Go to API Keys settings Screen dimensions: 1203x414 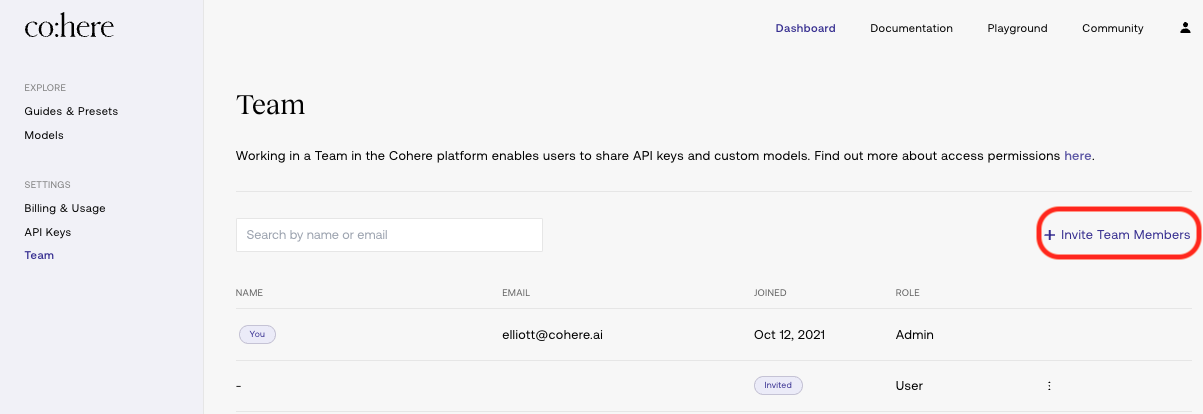pos(48,232)
